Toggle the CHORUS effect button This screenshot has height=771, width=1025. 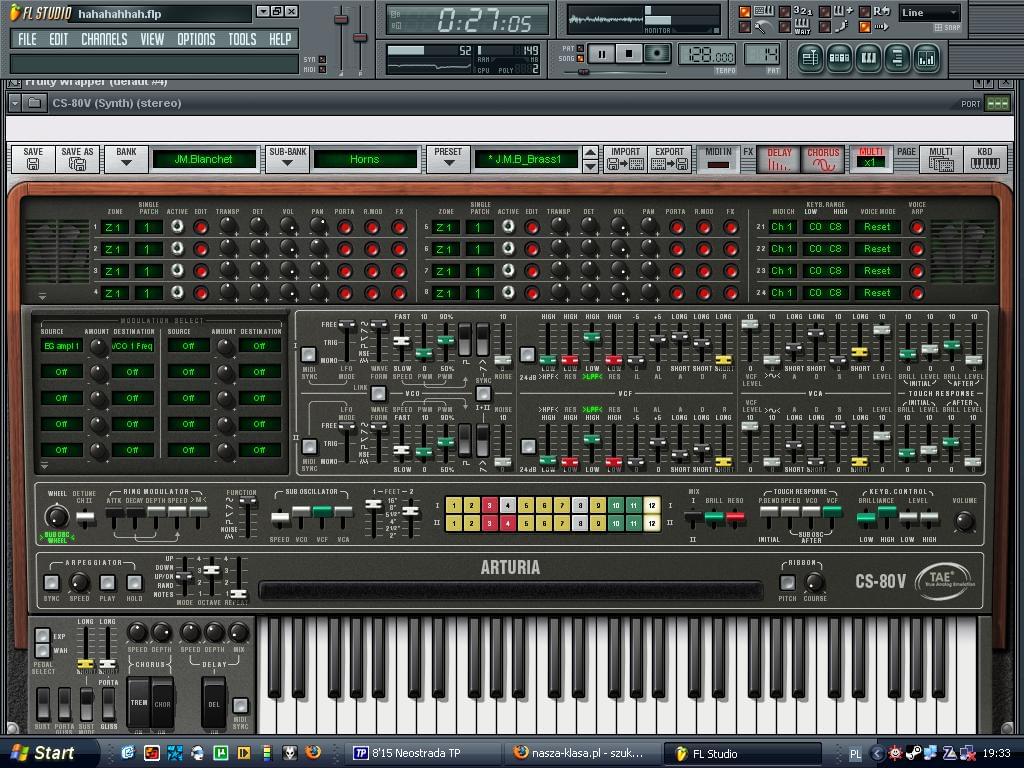coord(822,159)
